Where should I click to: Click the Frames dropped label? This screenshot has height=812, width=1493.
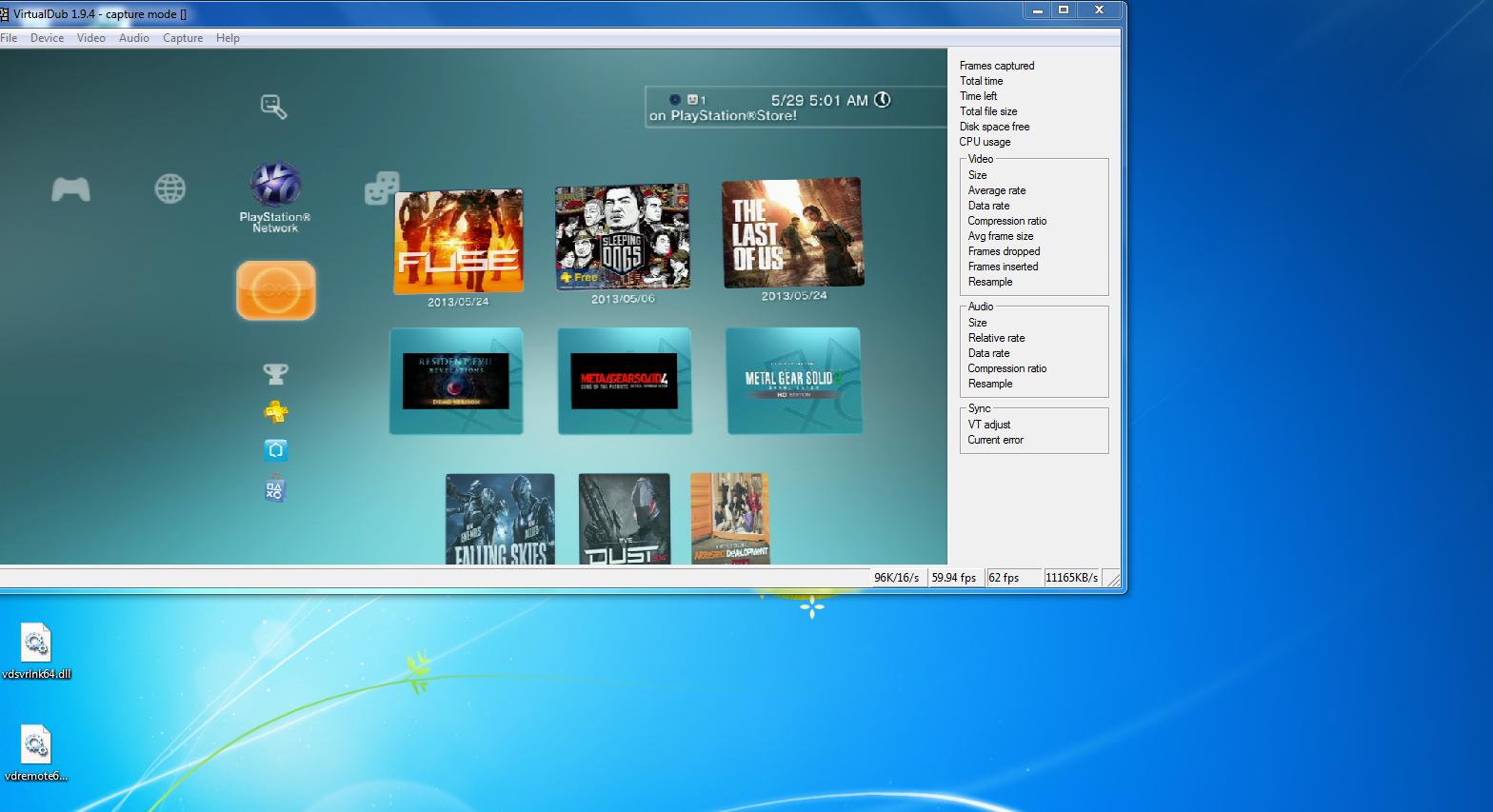pyautogui.click(x=1004, y=251)
